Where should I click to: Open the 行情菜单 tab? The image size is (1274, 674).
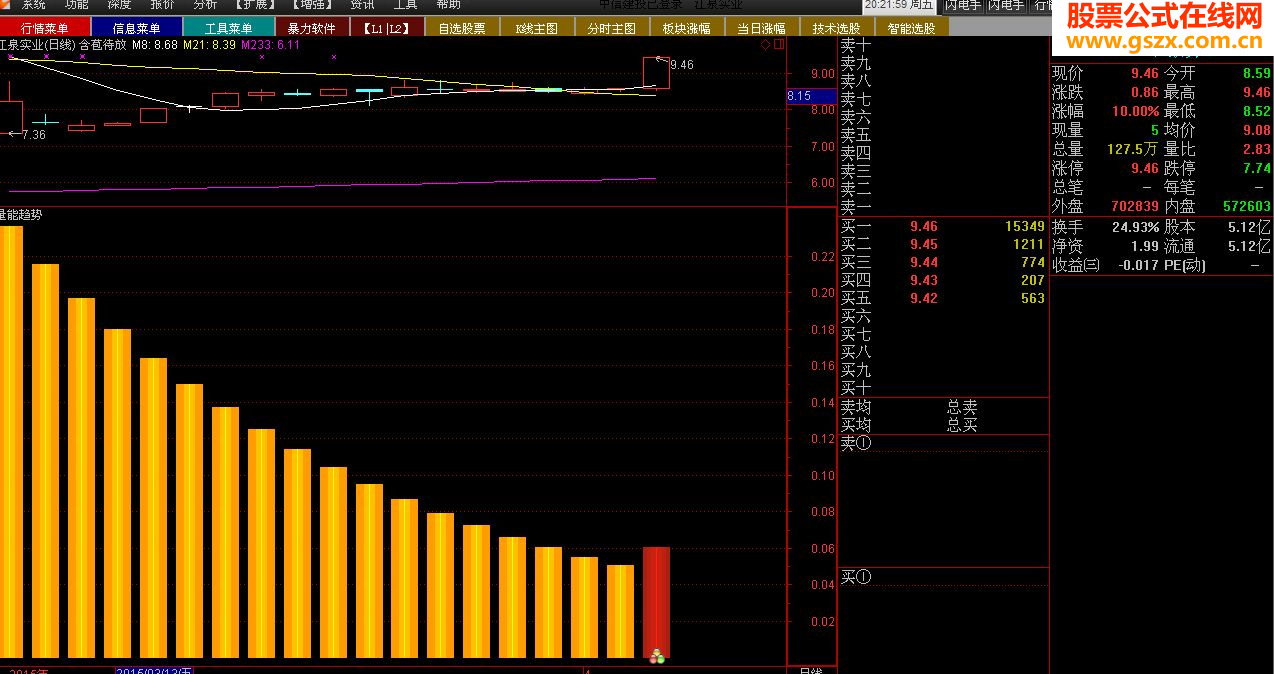(x=45, y=28)
